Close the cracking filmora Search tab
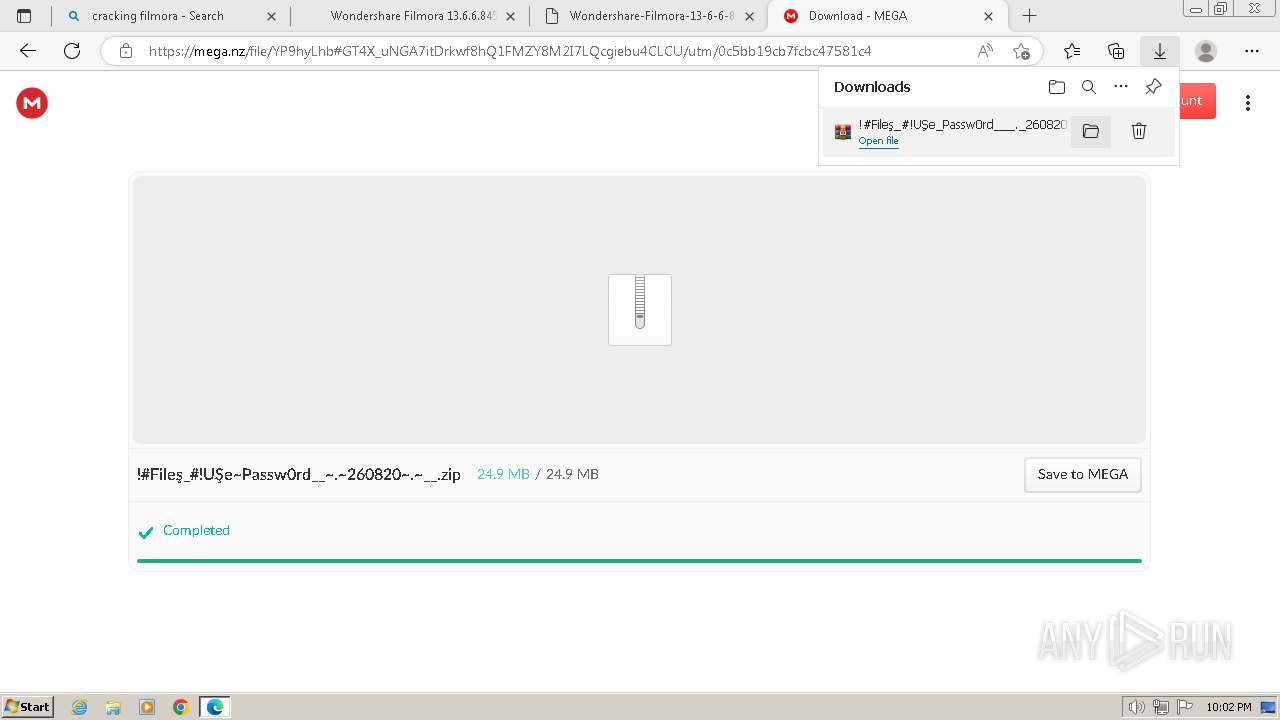The height and width of the screenshot is (720, 1280). pyautogui.click(x=271, y=16)
